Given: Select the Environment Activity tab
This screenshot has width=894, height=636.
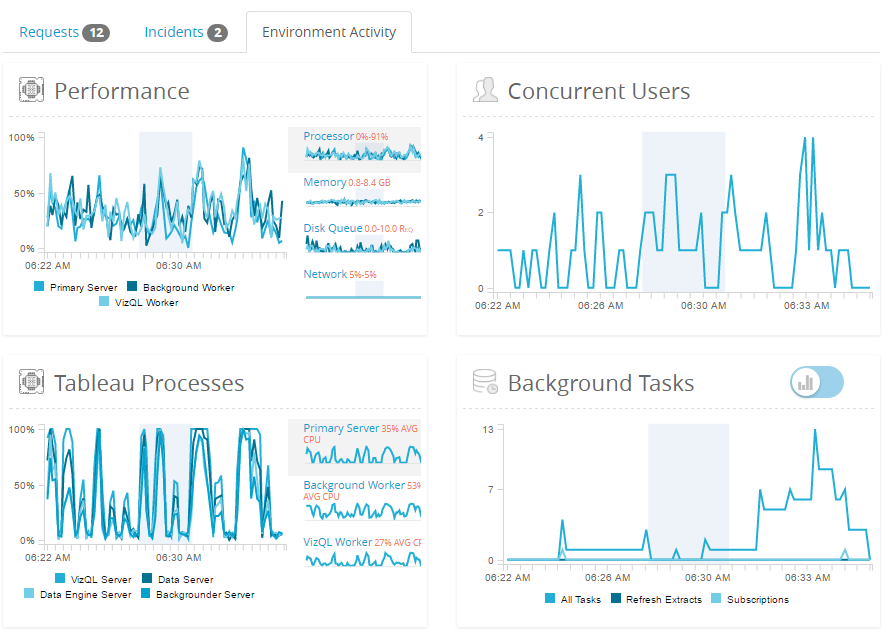Looking at the screenshot, I should coord(329,32).
